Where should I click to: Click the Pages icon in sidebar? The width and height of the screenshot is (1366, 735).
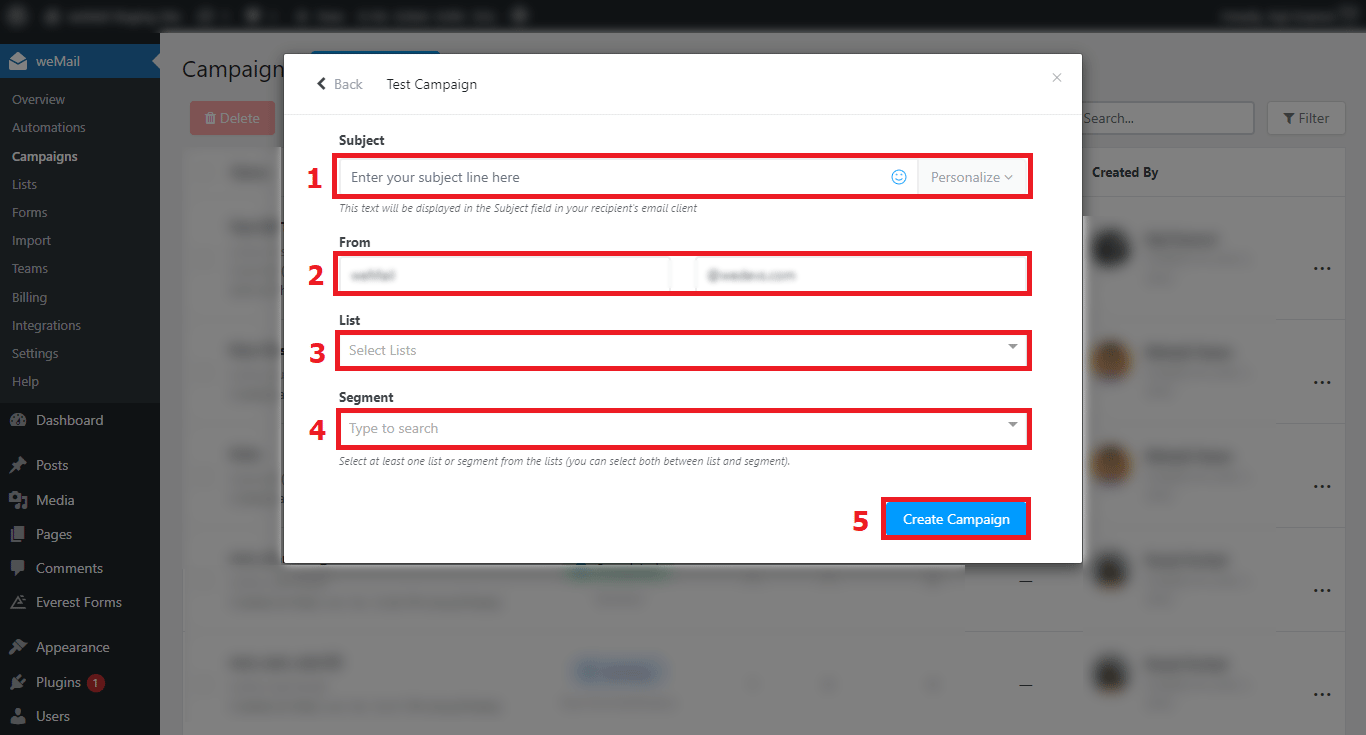click(18, 533)
